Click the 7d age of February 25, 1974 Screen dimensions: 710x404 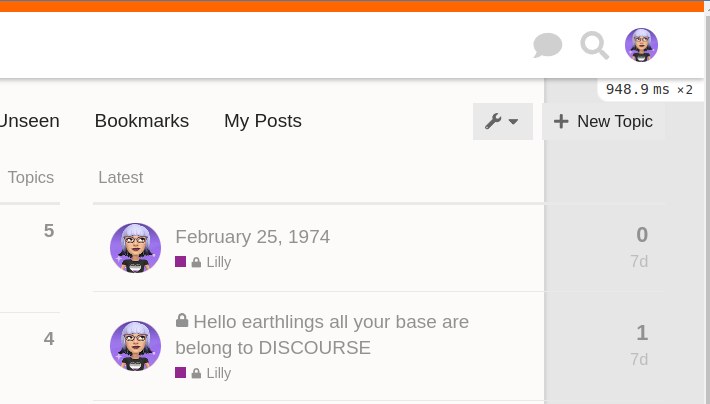639,262
